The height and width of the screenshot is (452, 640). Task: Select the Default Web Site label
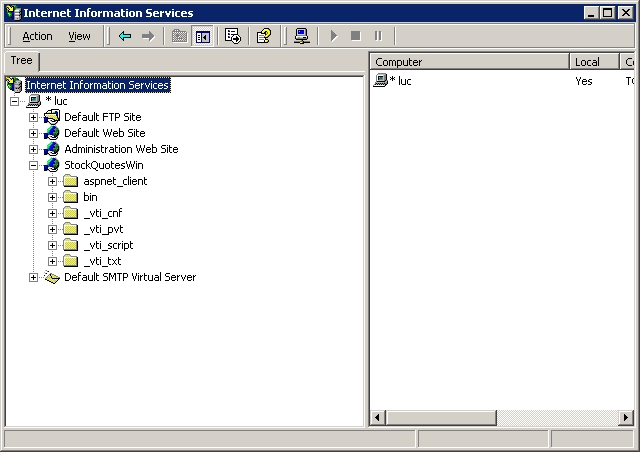tap(105, 133)
